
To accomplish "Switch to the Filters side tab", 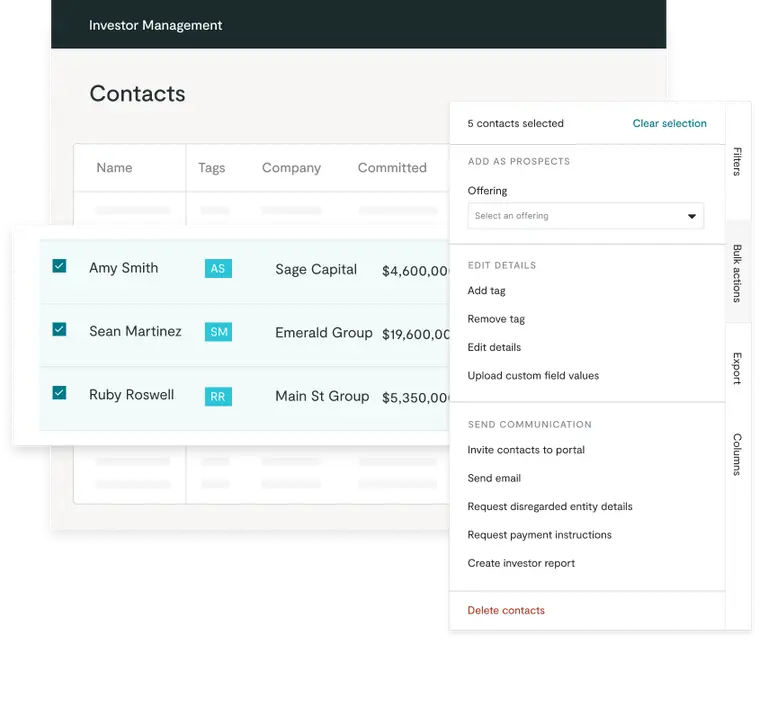I will coord(738,162).
